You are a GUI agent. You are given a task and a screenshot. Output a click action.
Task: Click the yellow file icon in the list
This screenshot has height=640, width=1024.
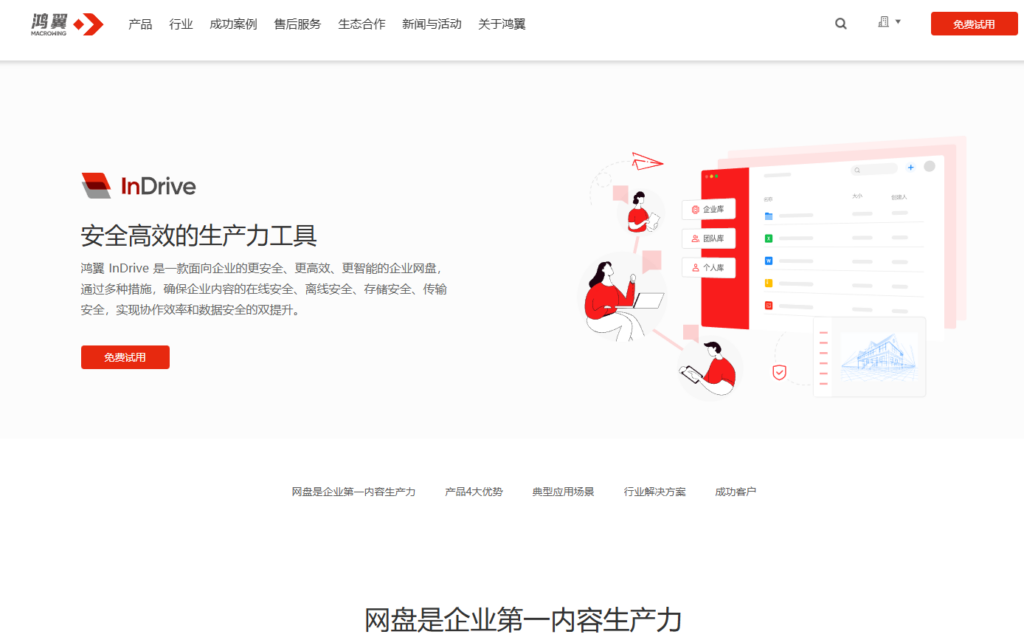pos(769,283)
